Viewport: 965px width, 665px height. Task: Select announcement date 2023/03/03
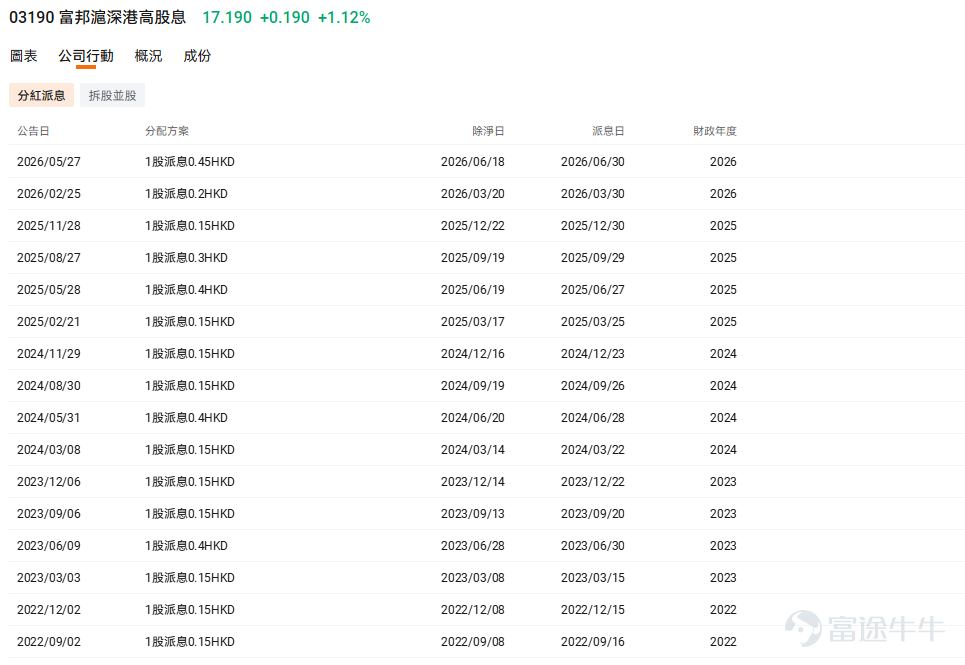click(x=49, y=578)
